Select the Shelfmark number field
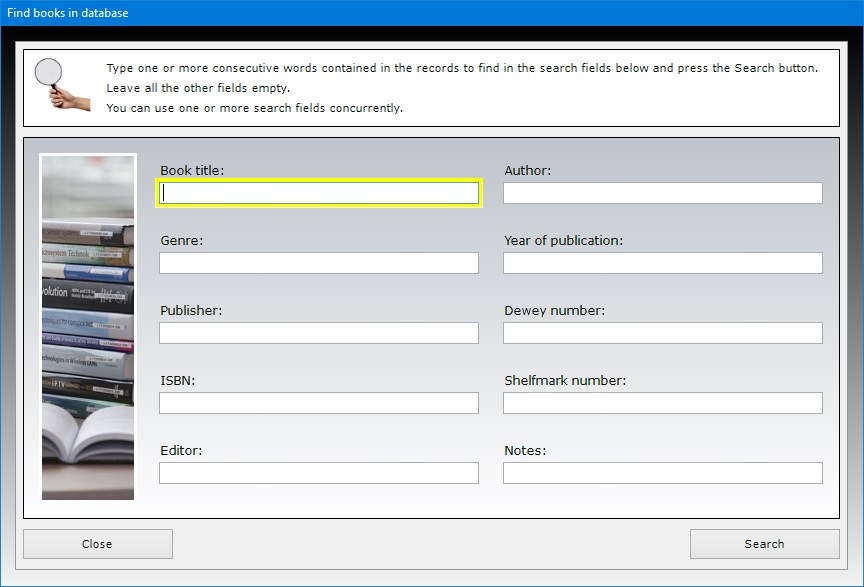The height and width of the screenshot is (587, 864). [x=662, y=403]
